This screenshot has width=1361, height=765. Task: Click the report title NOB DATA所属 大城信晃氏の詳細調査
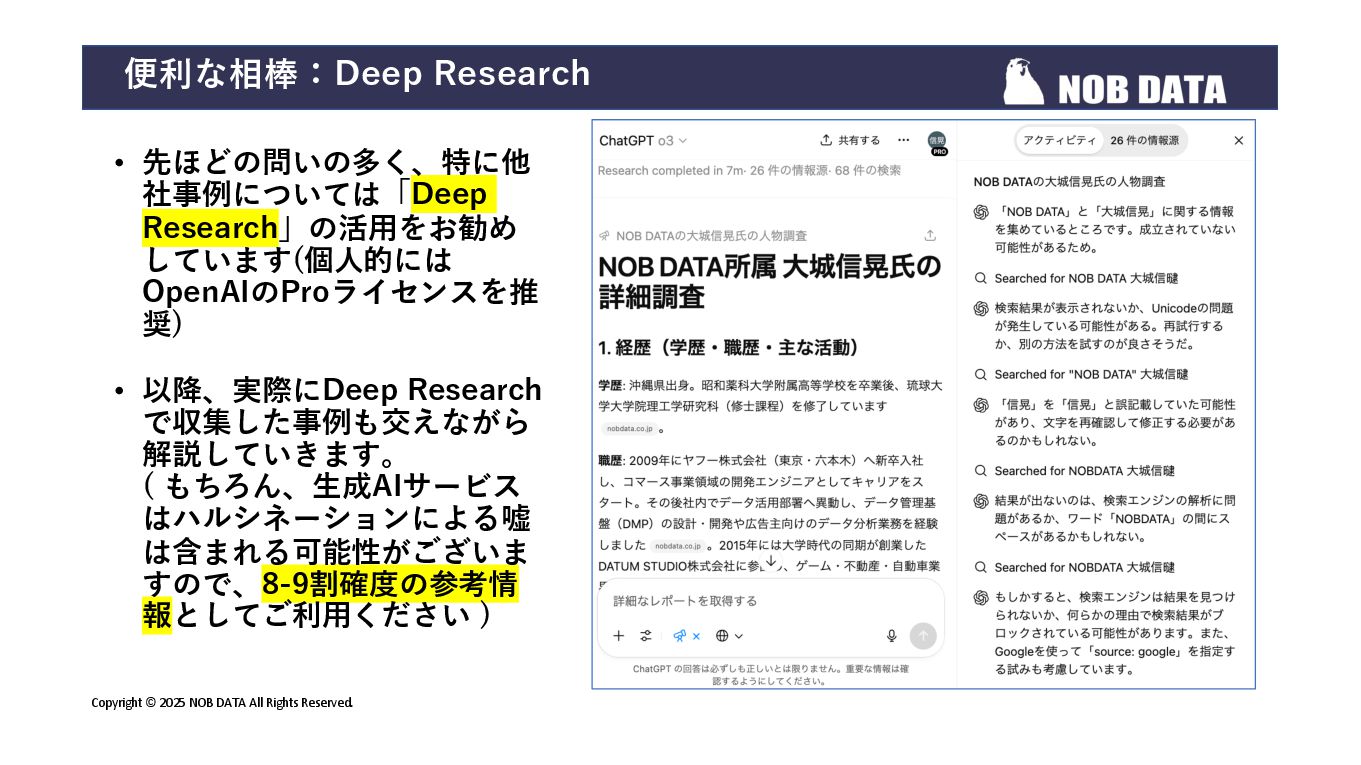pos(769,282)
